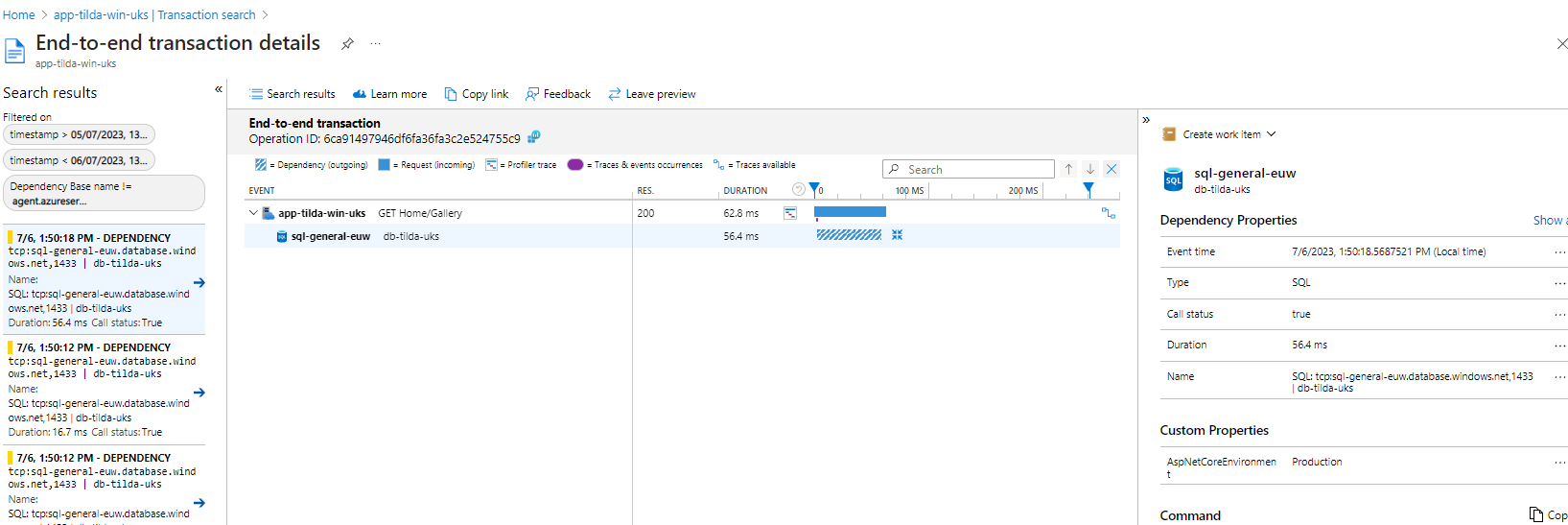Click the SQL database icon in details pane

tap(1173, 179)
